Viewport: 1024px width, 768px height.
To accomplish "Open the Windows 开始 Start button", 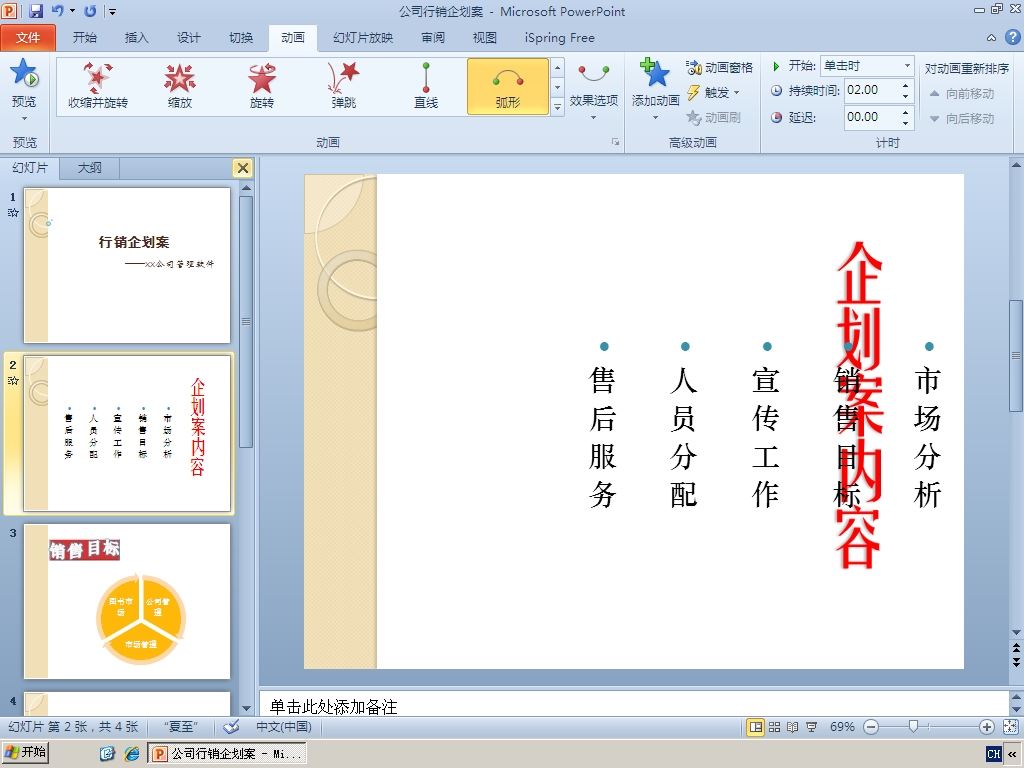I will [26, 752].
